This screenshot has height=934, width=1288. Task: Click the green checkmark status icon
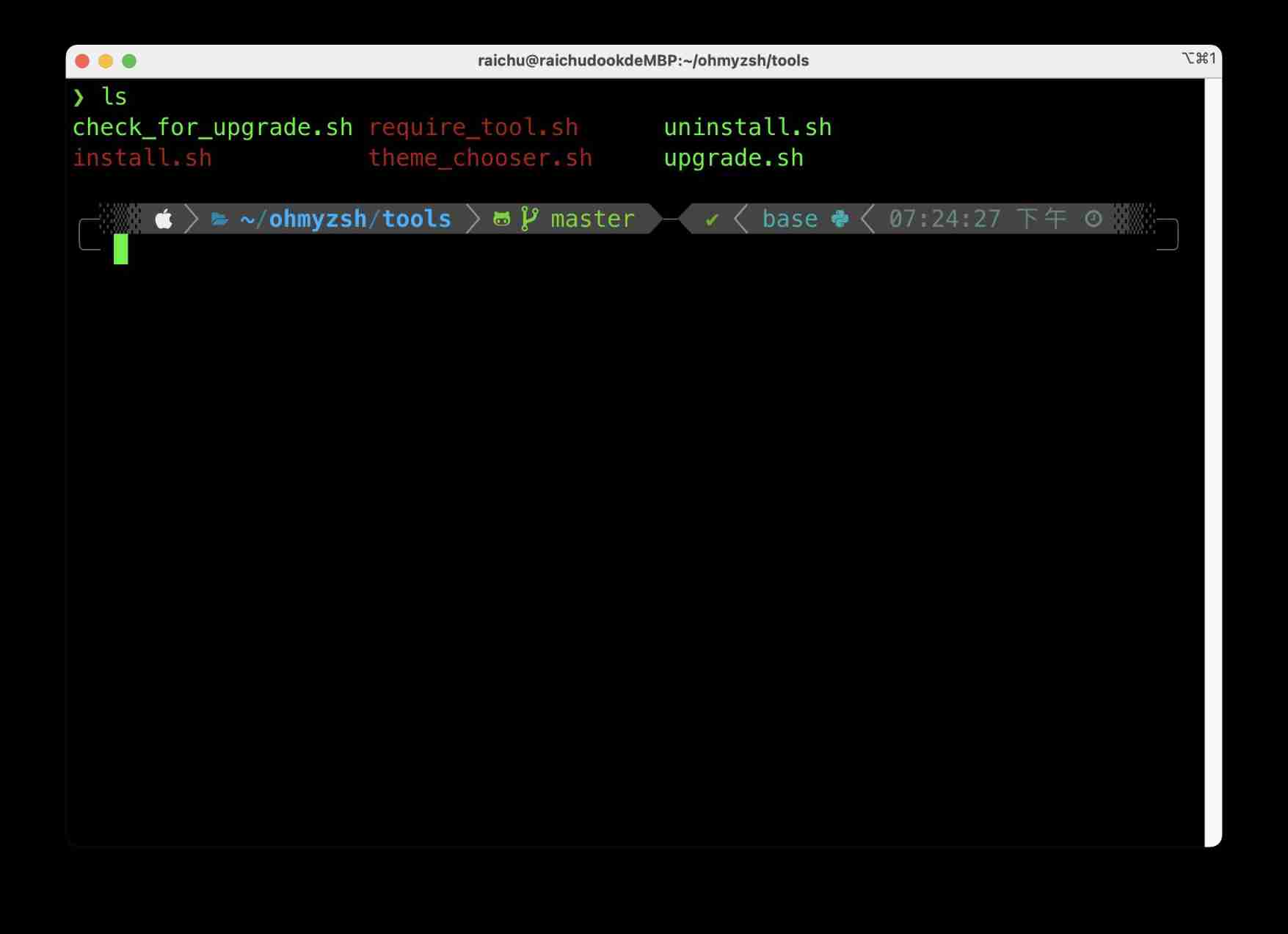[x=712, y=220]
